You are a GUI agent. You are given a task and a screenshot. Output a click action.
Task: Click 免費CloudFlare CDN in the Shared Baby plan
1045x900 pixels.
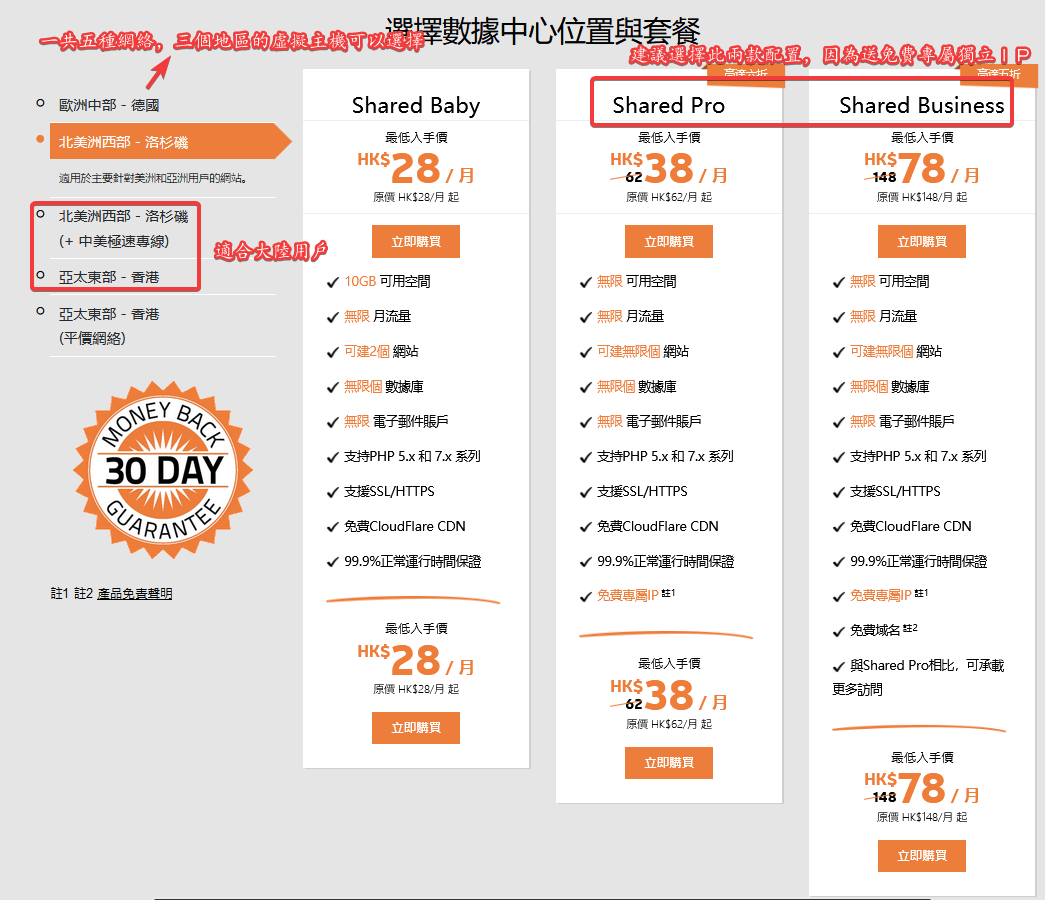pyautogui.click(x=405, y=526)
